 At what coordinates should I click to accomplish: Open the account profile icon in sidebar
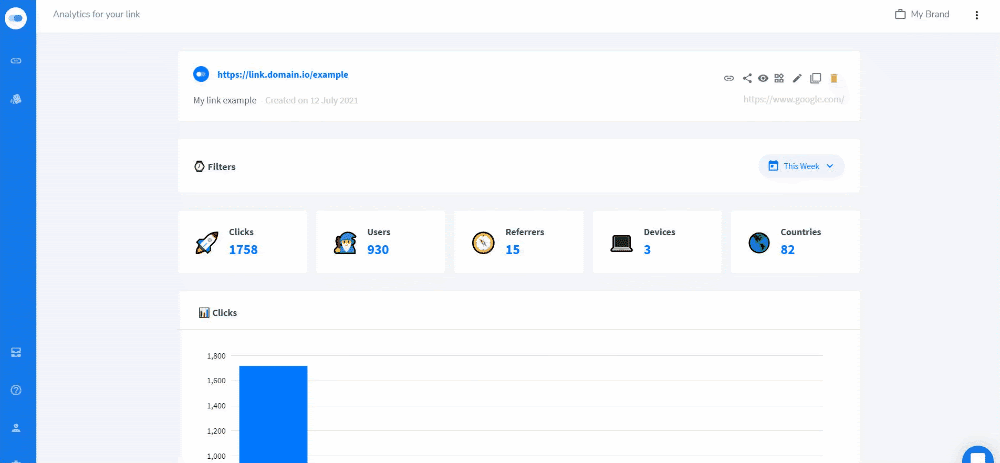16,427
